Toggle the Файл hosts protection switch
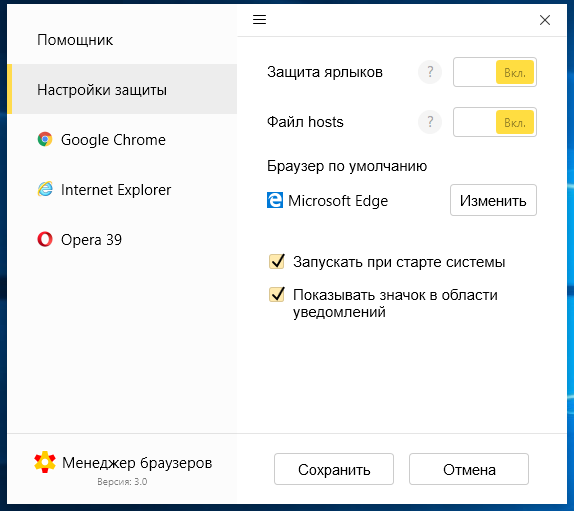Image resolution: width=574 pixels, height=511 pixels. [495, 122]
